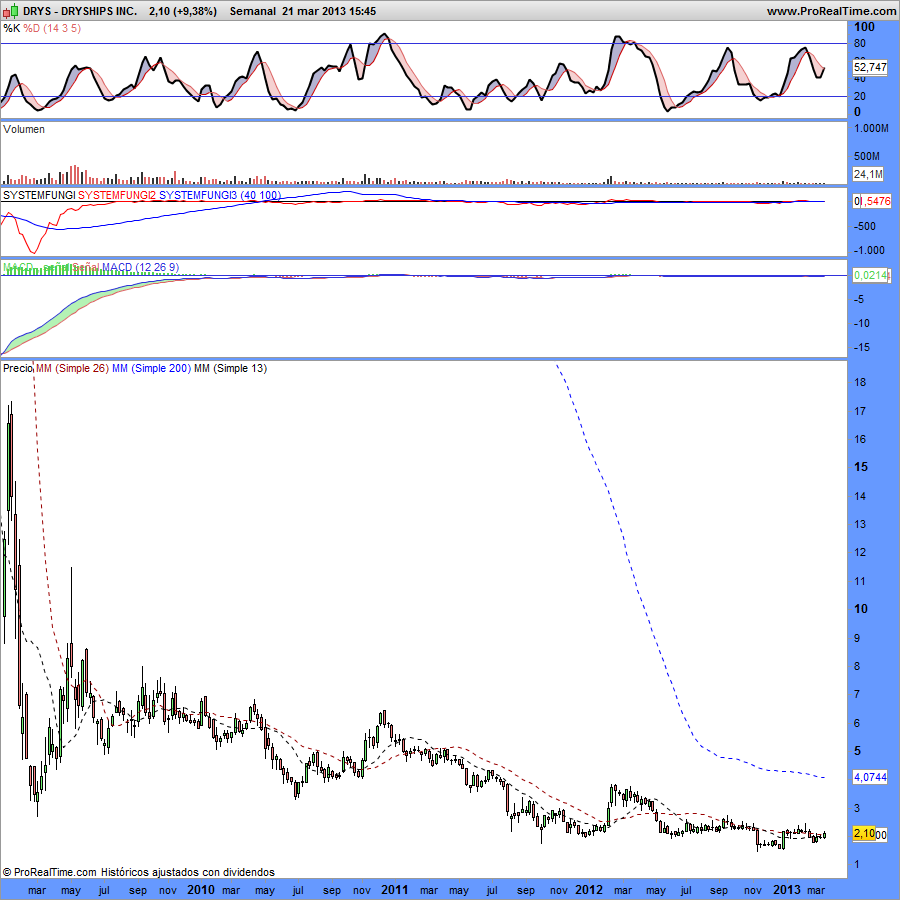Viewport: 900px width, 900px height.
Task: Click the 1.000M level on volume axis
Action: [x=871, y=129]
